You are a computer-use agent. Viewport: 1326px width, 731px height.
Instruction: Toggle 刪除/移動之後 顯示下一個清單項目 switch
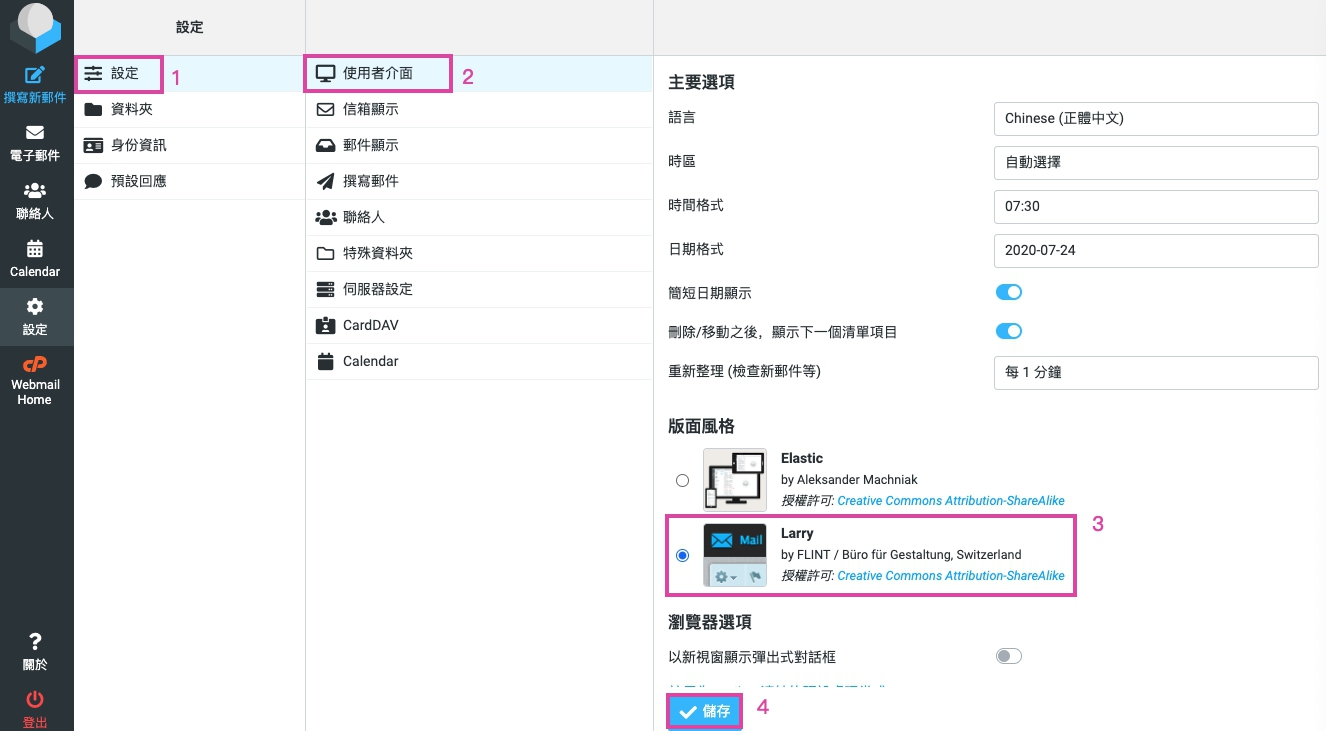pyautogui.click(x=1008, y=331)
